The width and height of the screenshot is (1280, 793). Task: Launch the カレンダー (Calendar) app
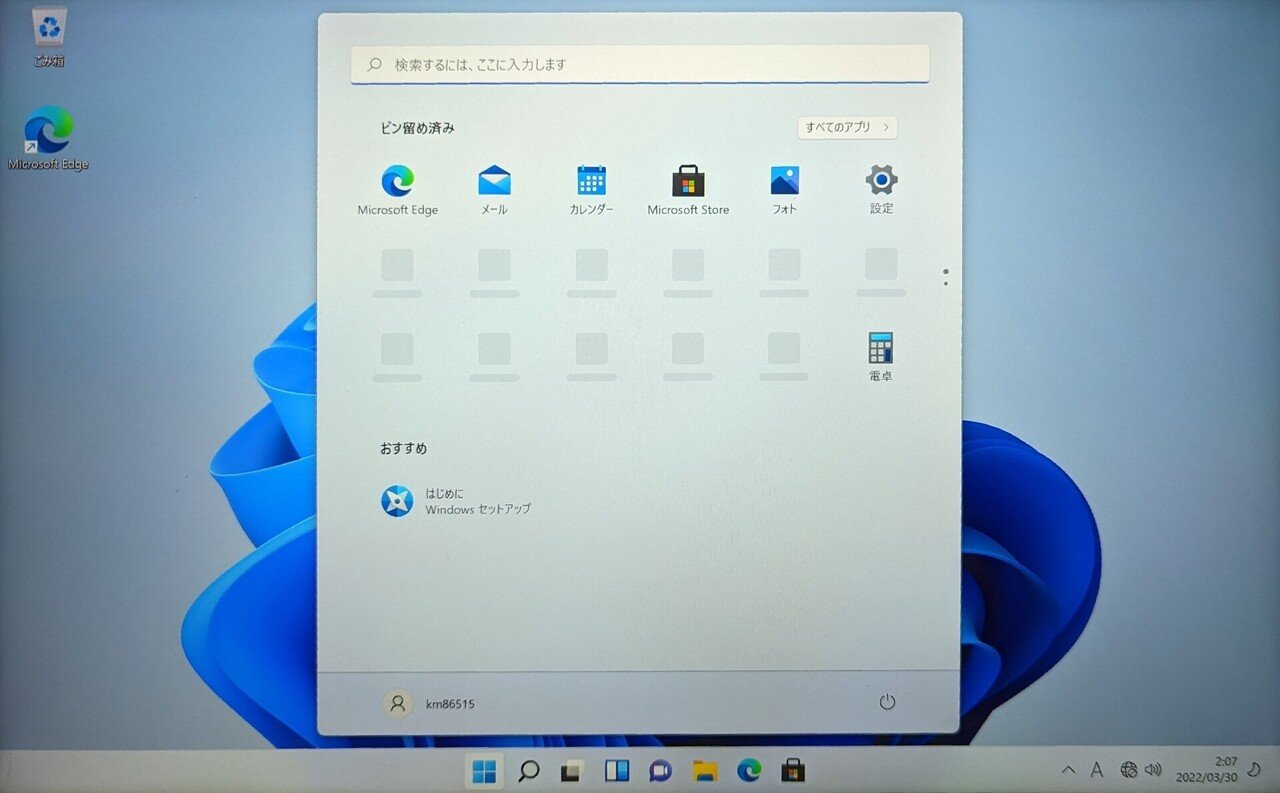(591, 183)
